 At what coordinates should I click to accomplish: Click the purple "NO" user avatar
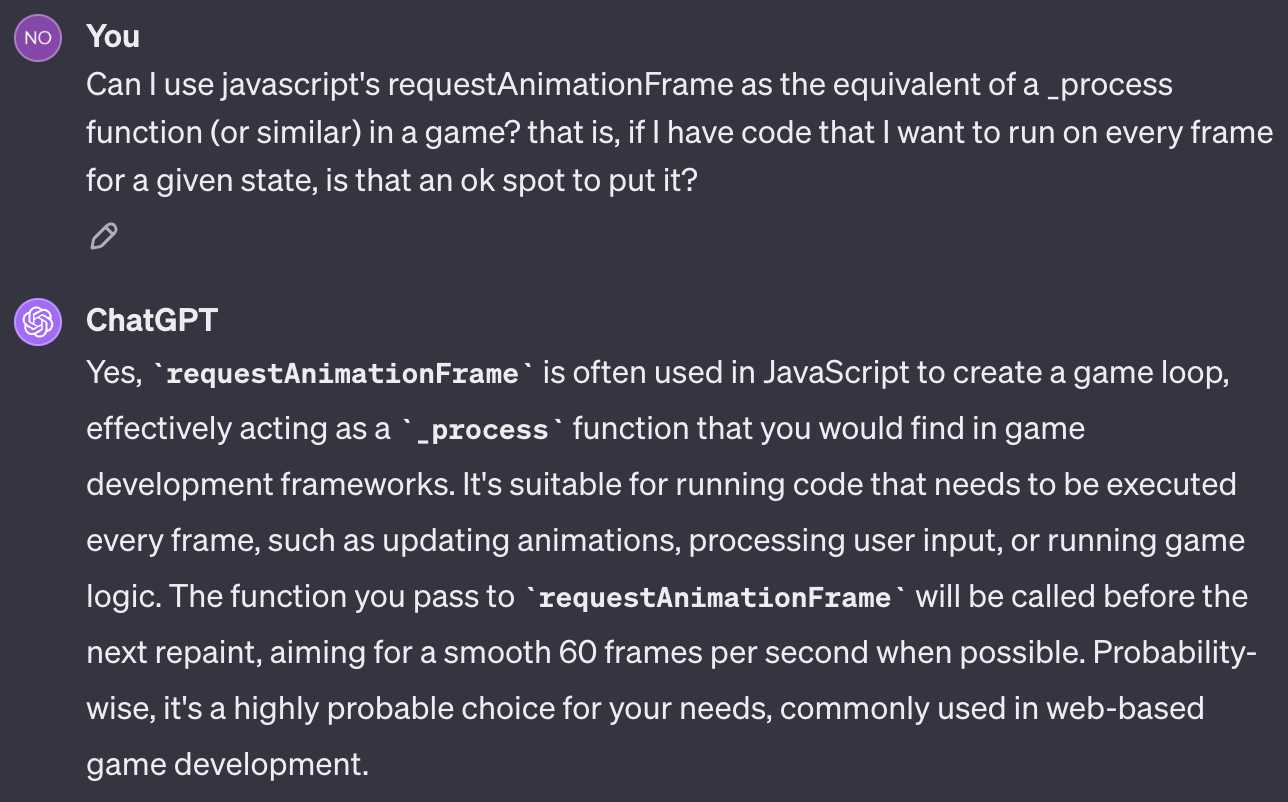37,37
